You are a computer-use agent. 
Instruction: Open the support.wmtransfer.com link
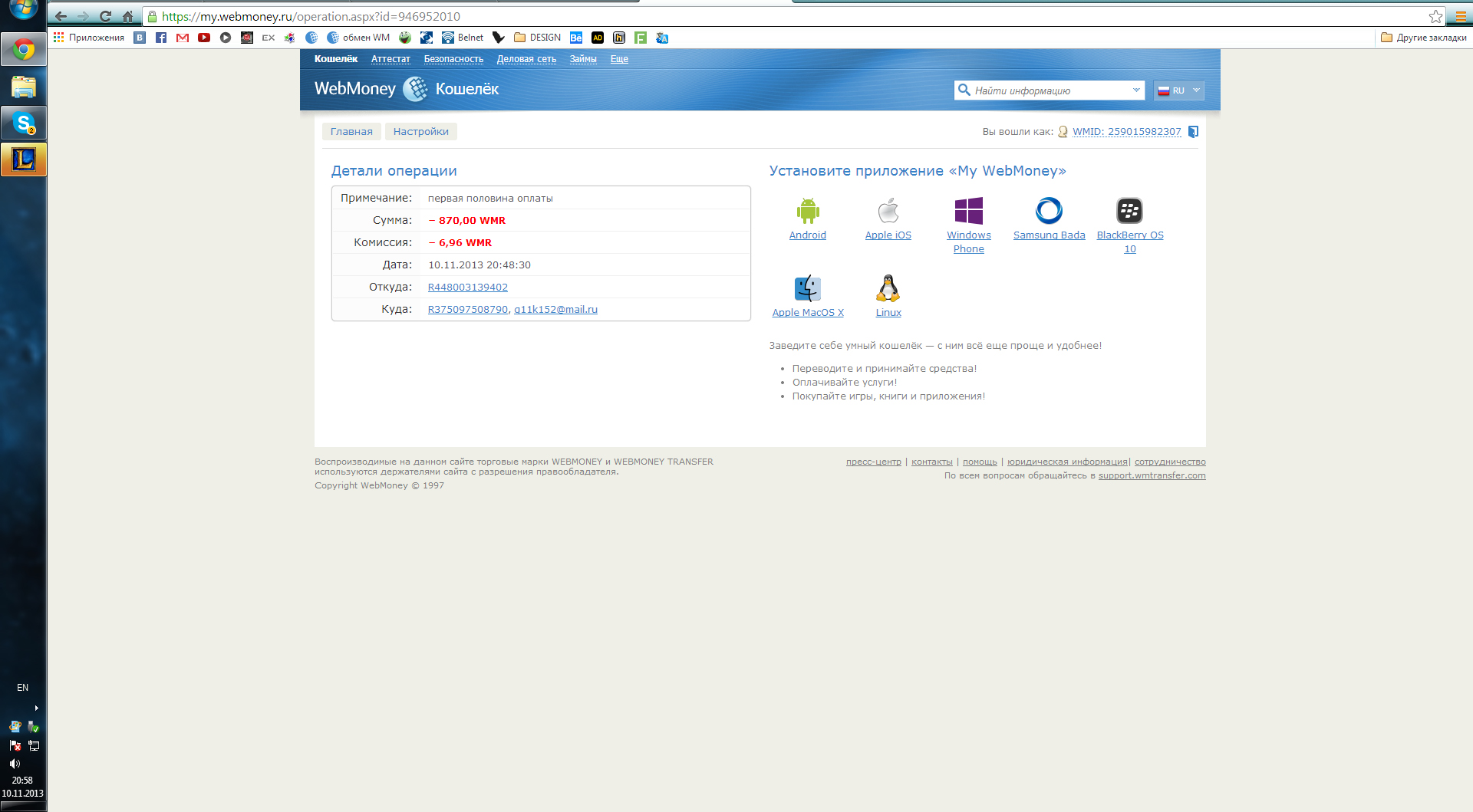(x=1152, y=476)
